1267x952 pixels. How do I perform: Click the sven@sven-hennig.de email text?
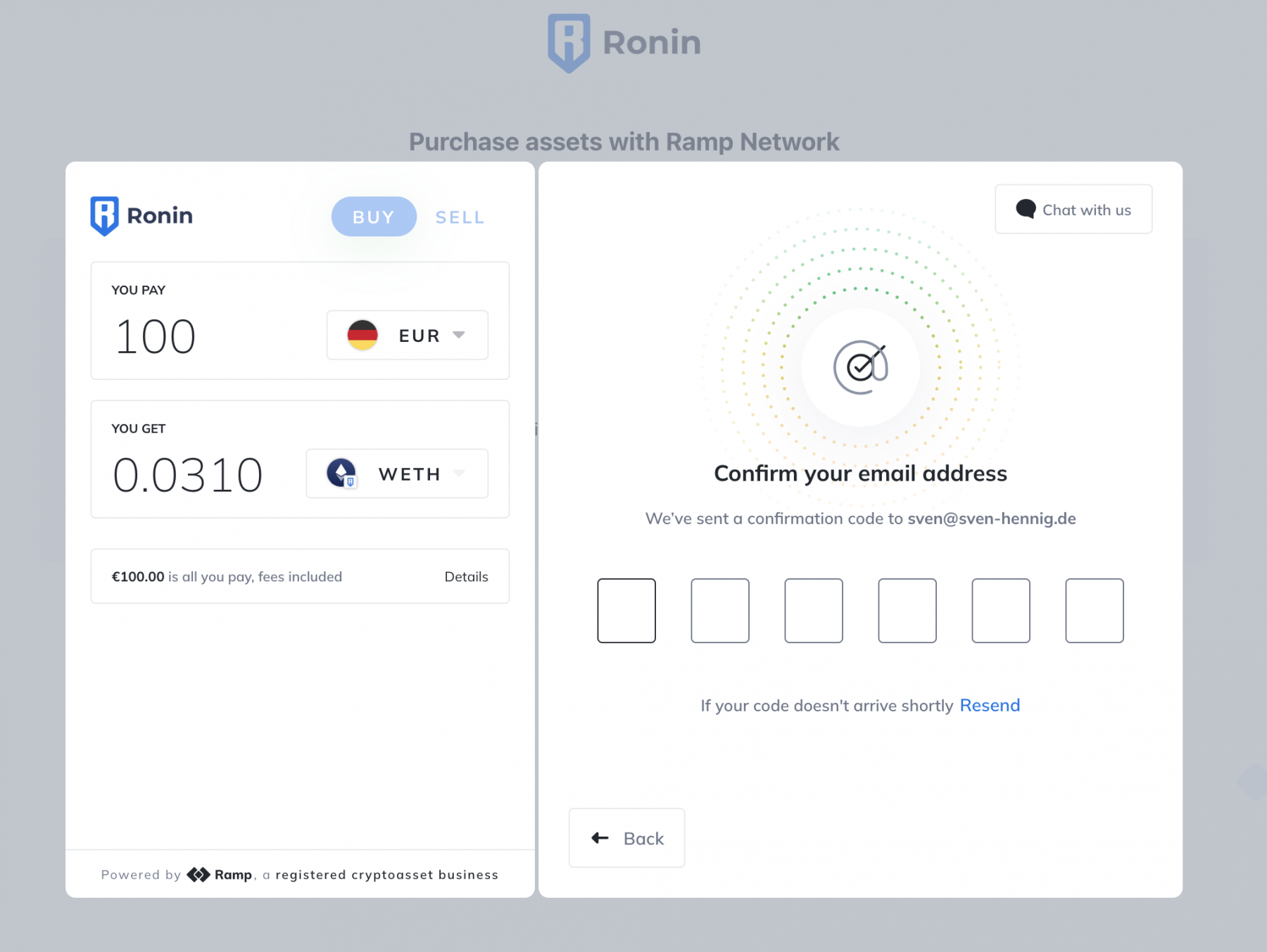(992, 519)
